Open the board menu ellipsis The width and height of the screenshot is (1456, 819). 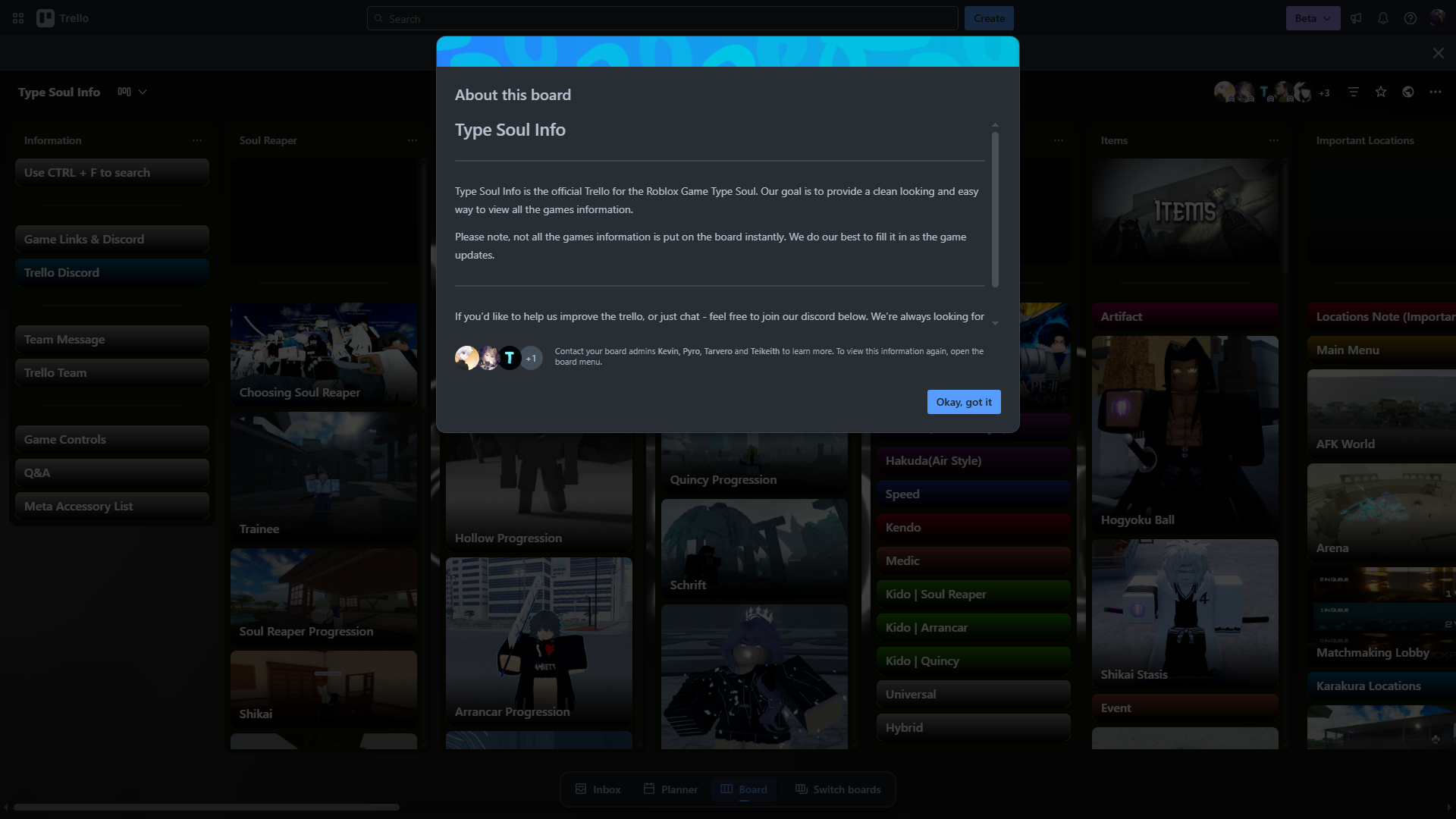(x=1435, y=92)
